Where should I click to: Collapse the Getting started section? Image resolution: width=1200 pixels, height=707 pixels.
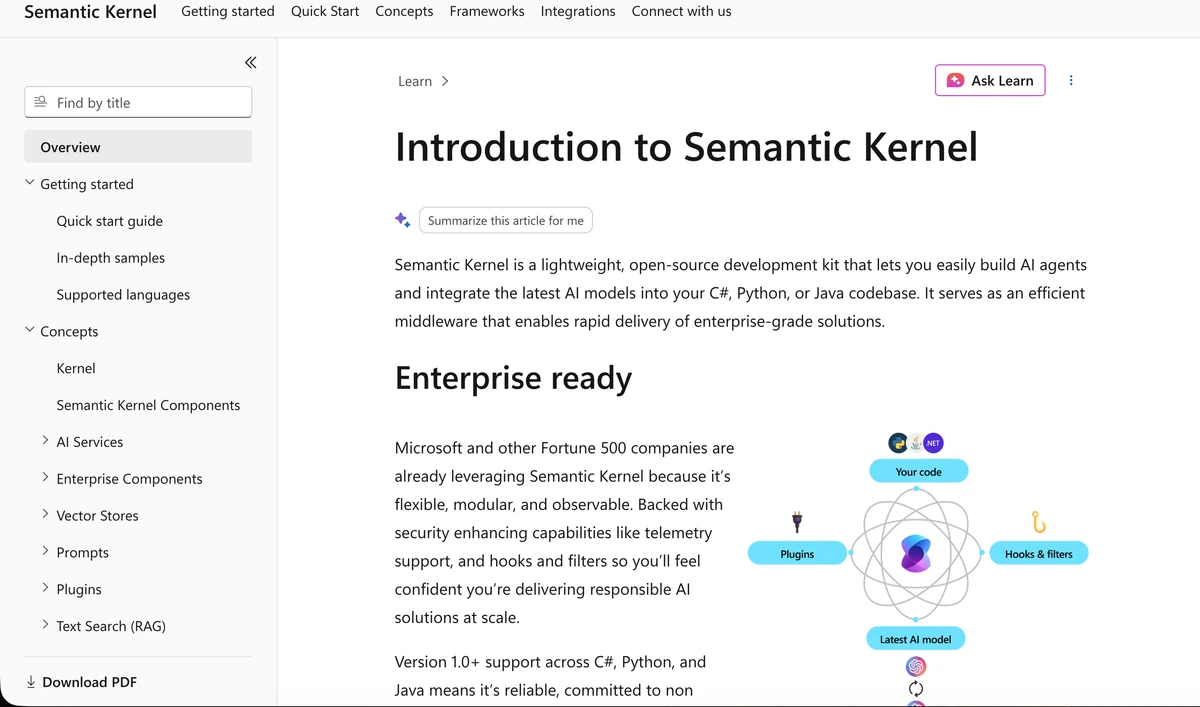point(30,183)
